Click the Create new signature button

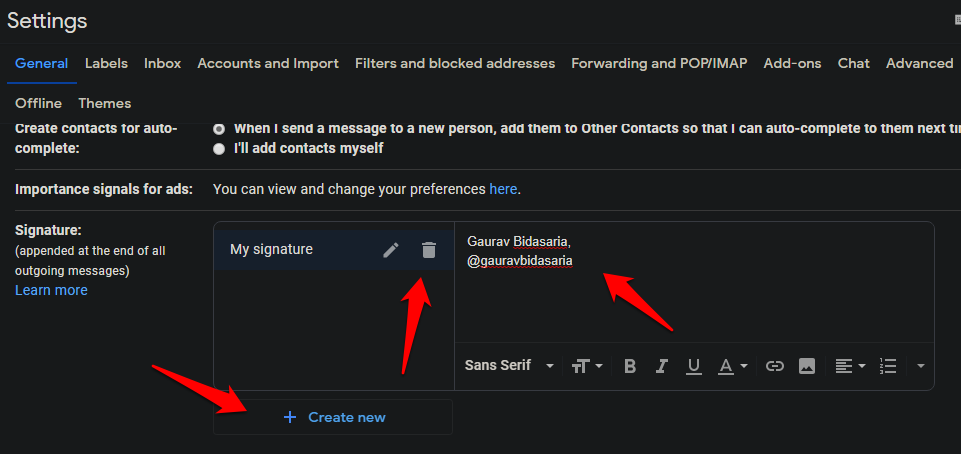[333, 417]
